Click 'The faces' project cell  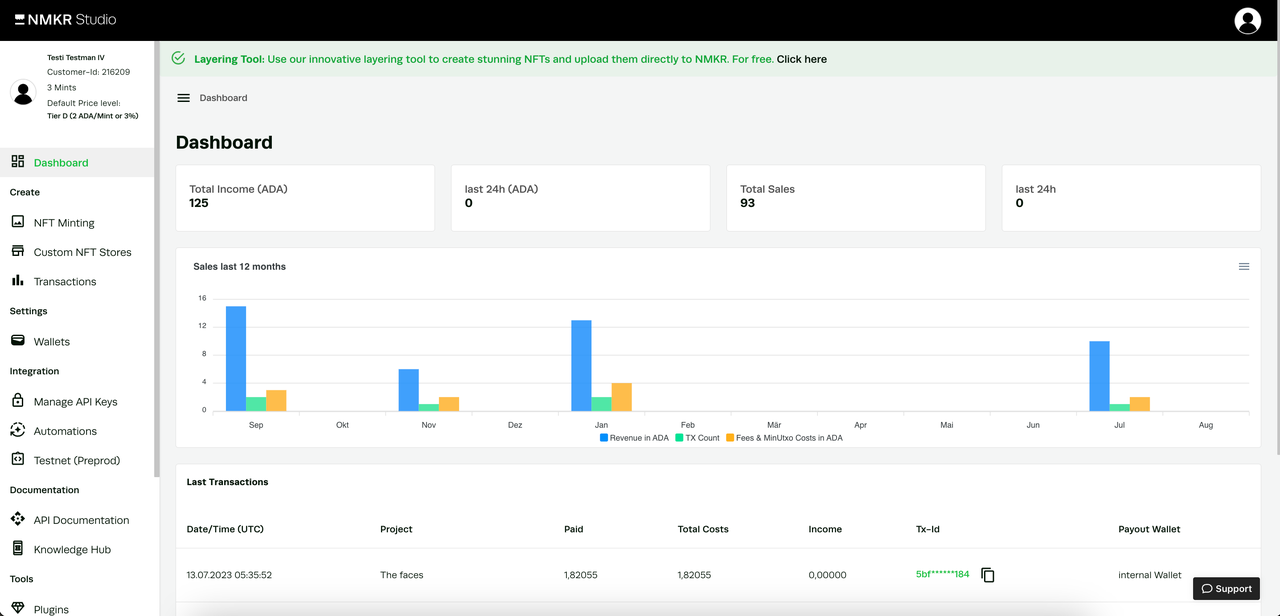click(402, 575)
